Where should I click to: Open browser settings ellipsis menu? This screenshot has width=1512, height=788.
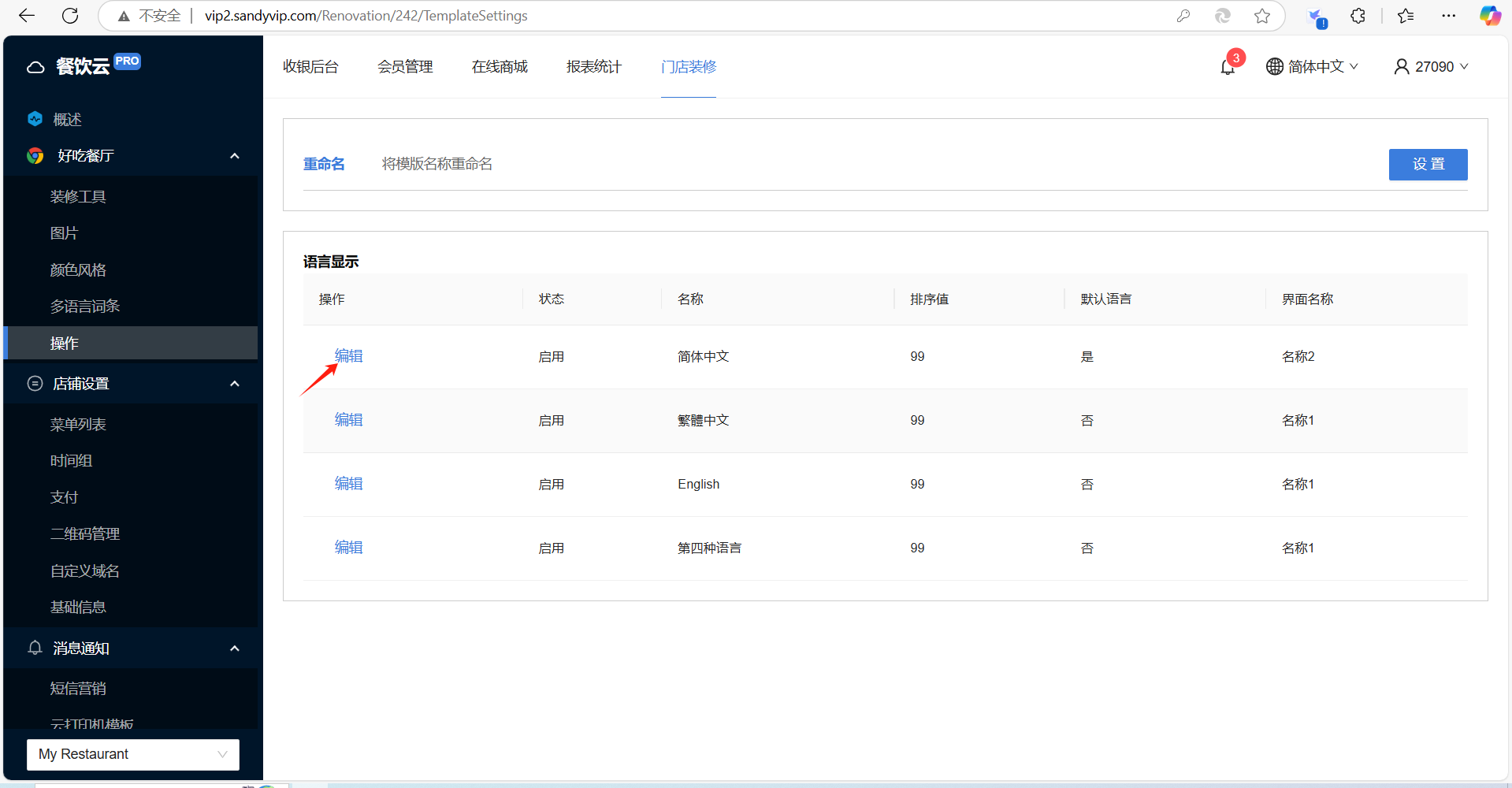pos(1448,16)
